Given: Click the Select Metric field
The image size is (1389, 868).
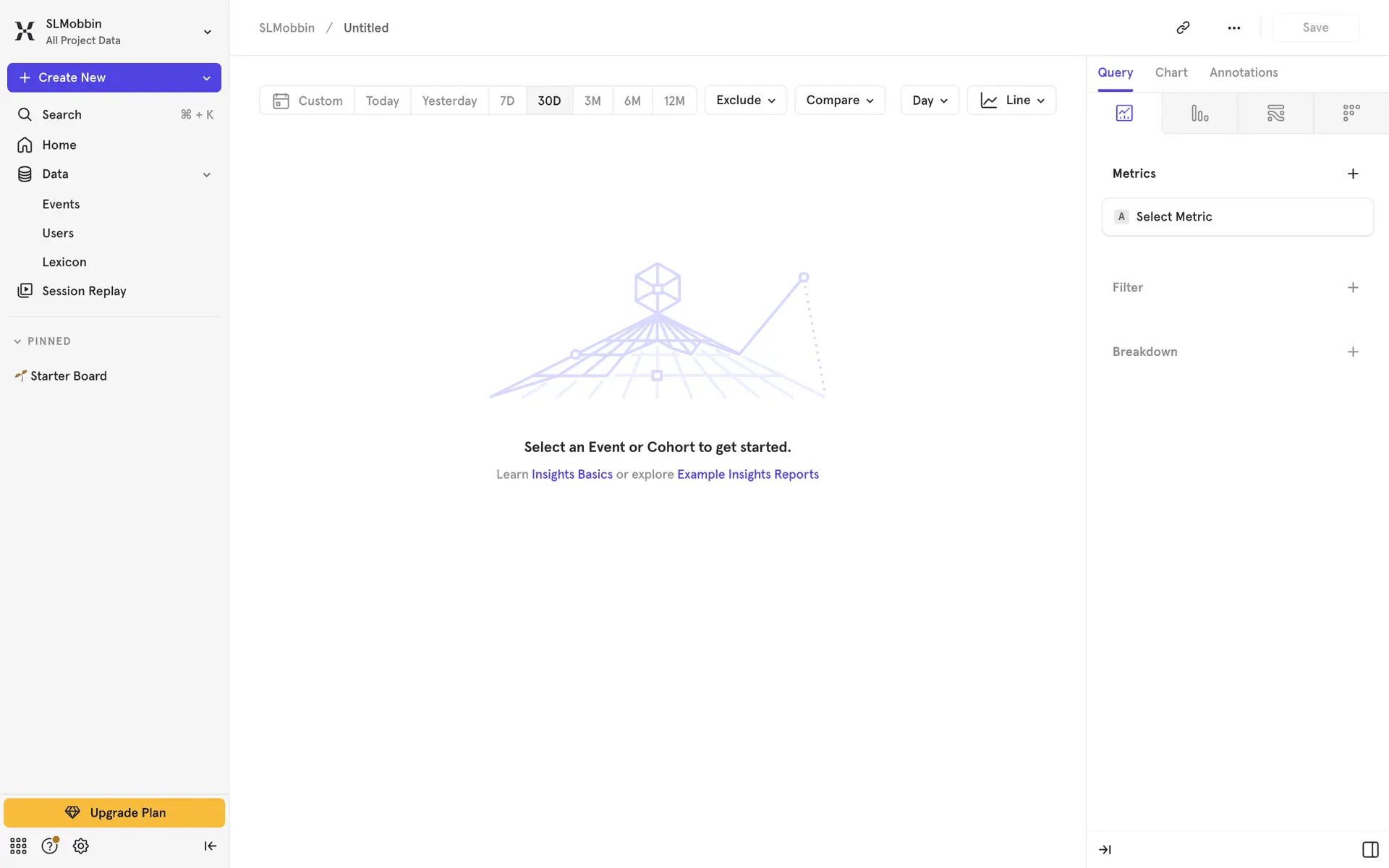Looking at the screenshot, I should pos(1237,217).
